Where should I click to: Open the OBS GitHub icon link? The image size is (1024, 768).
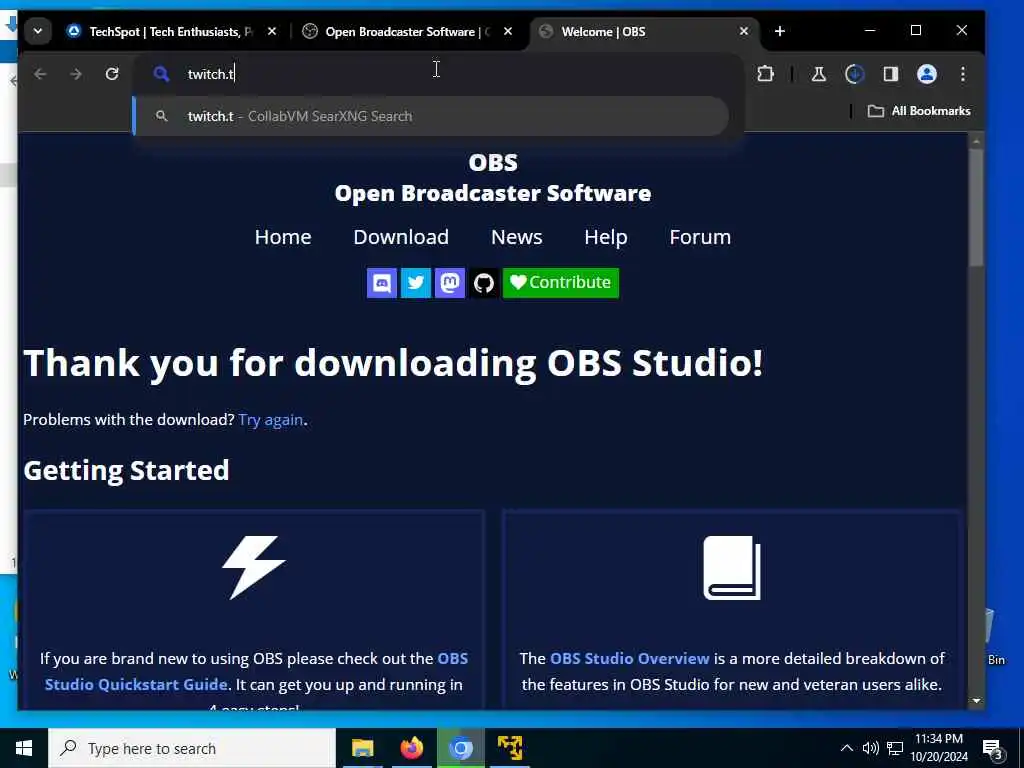tap(484, 283)
